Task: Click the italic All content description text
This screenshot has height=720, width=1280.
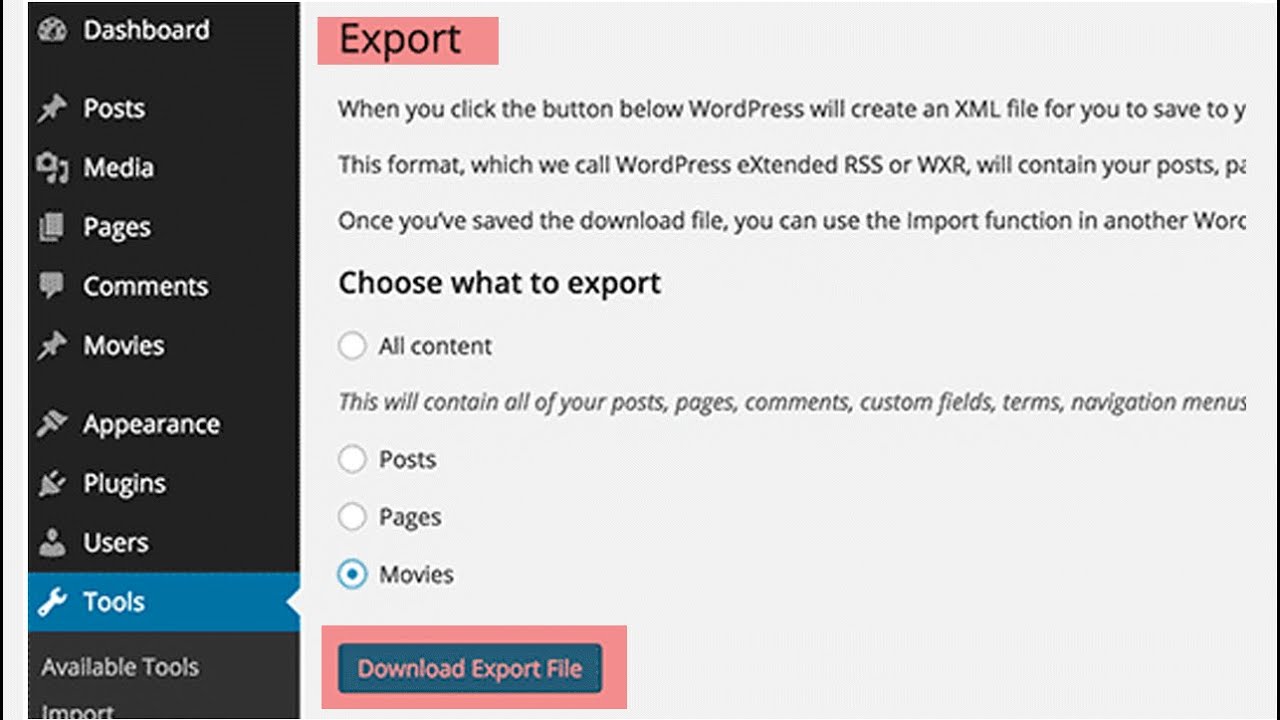Action: 791,403
